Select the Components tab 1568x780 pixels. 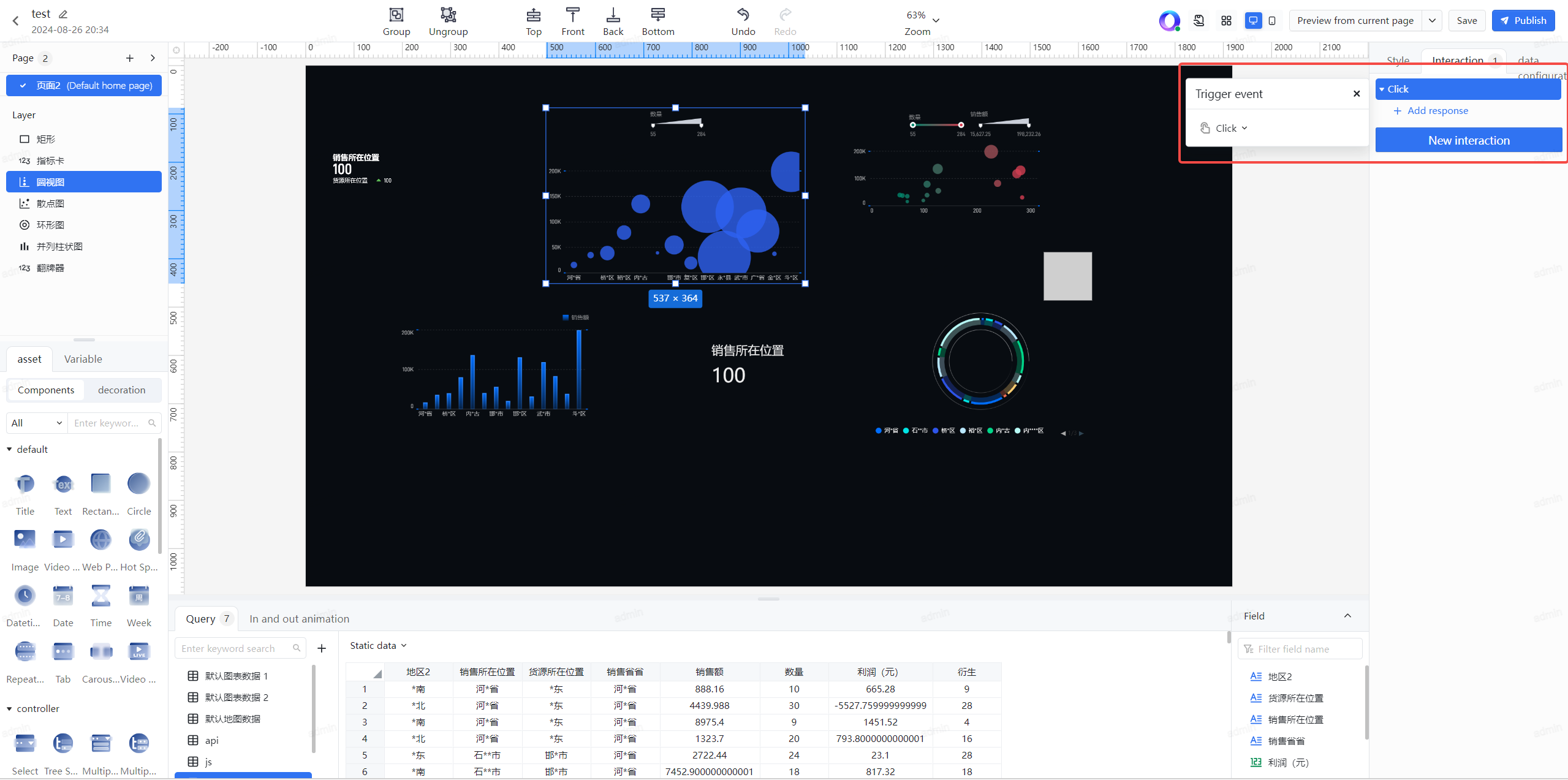tap(46, 390)
